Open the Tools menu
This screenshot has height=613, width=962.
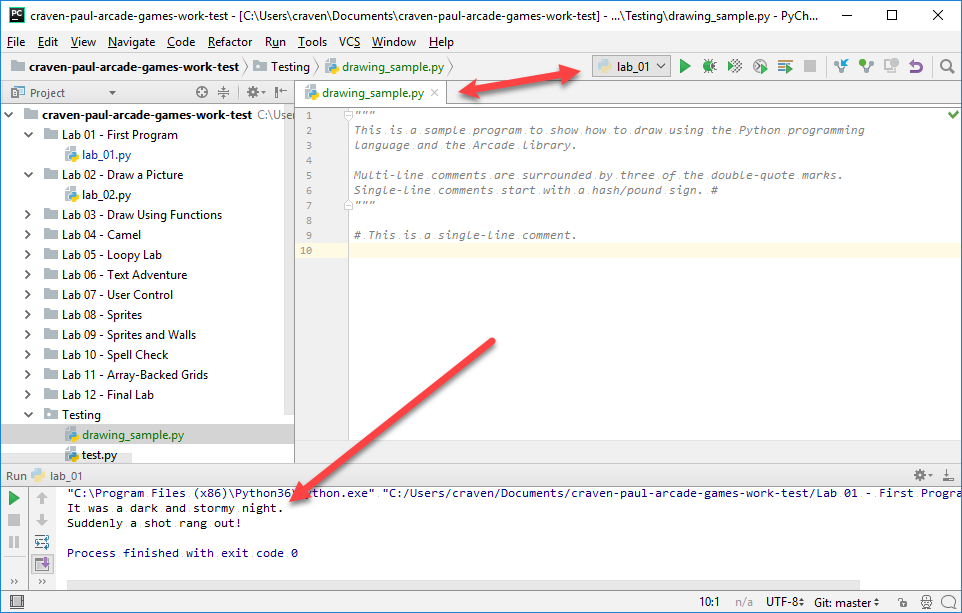coord(312,42)
